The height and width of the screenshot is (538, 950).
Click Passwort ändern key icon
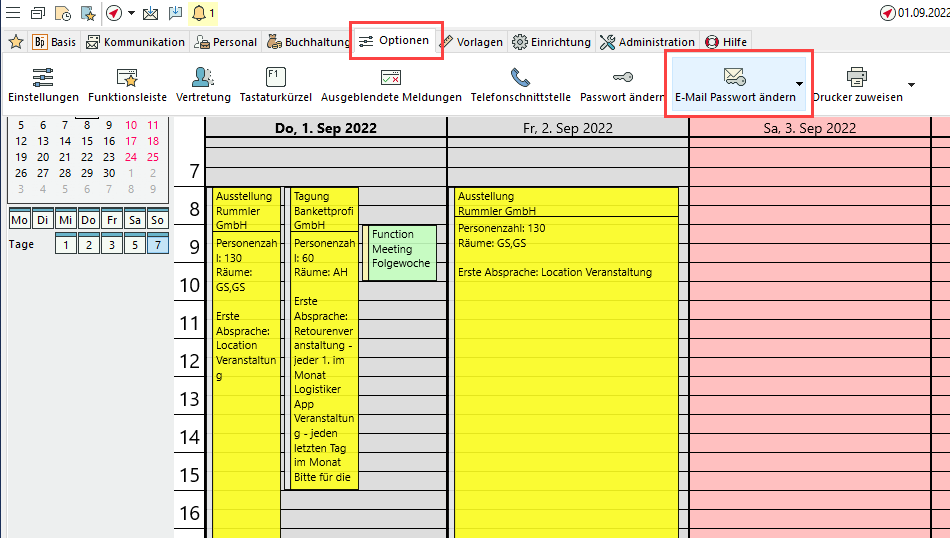coord(622,77)
